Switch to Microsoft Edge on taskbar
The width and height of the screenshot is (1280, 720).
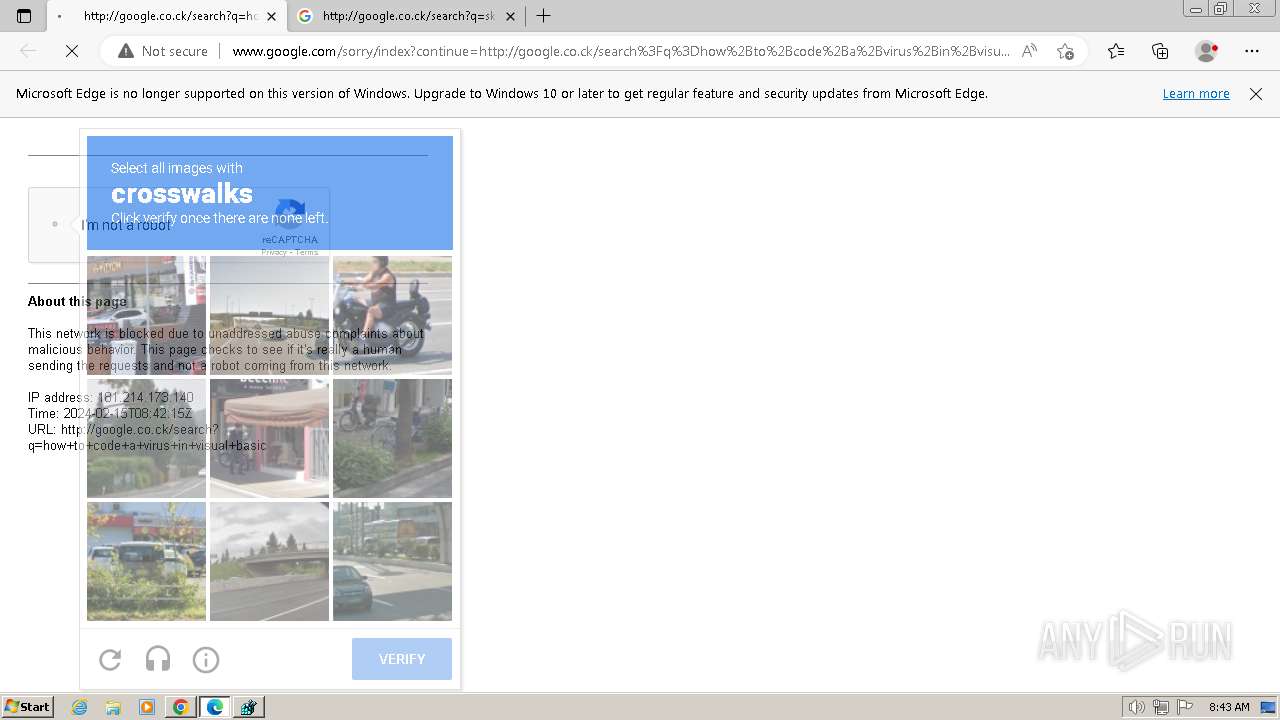pos(215,707)
